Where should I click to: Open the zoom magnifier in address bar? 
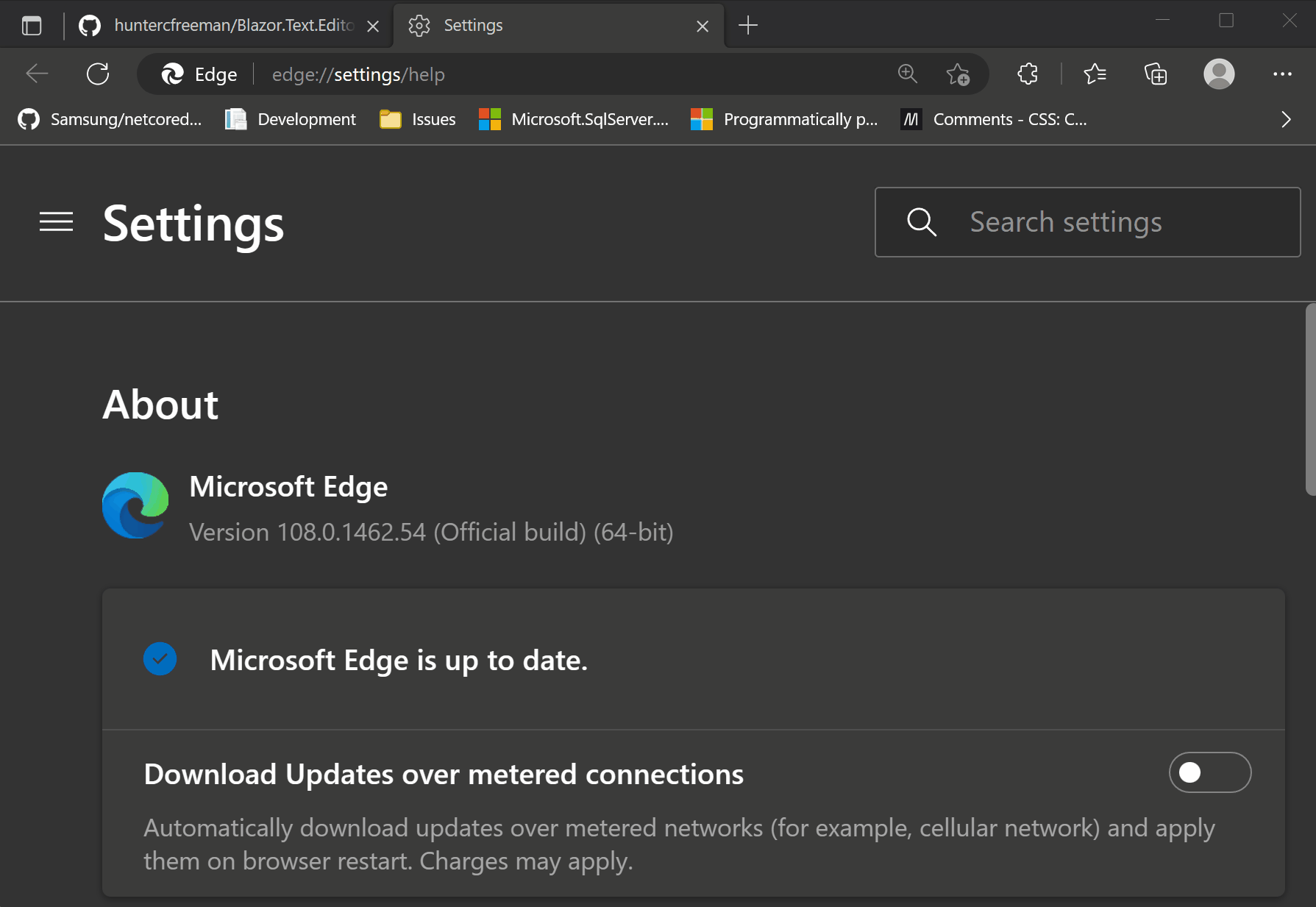click(x=908, y=74)
